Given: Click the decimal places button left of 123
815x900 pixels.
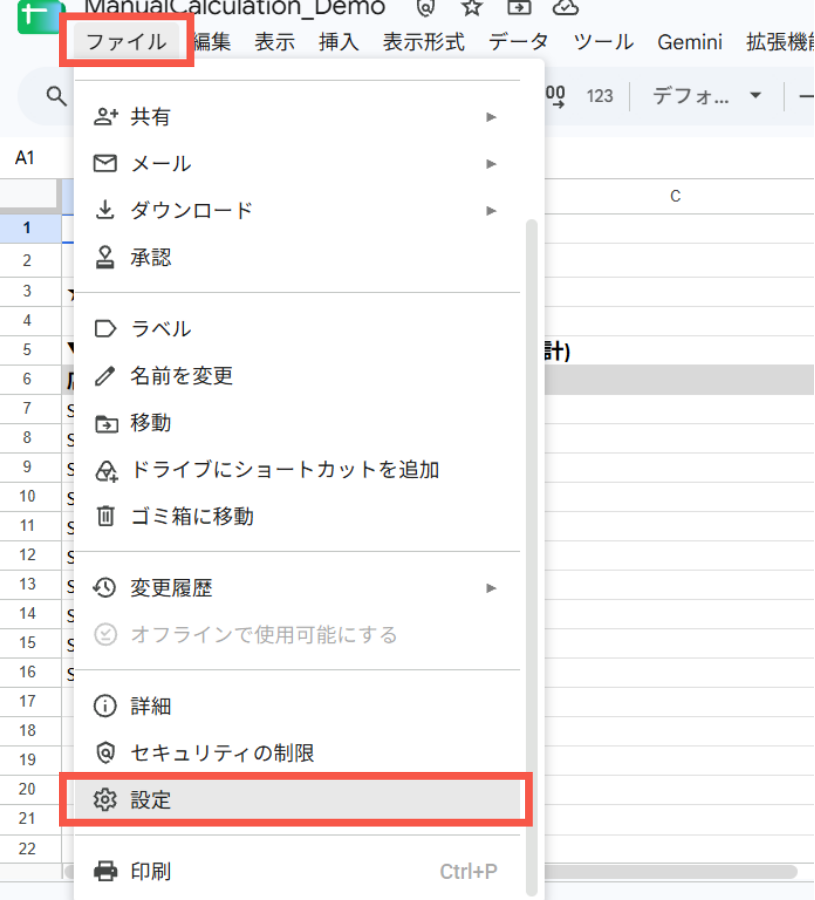Looking at the screenshot, I should click(556, 96).
